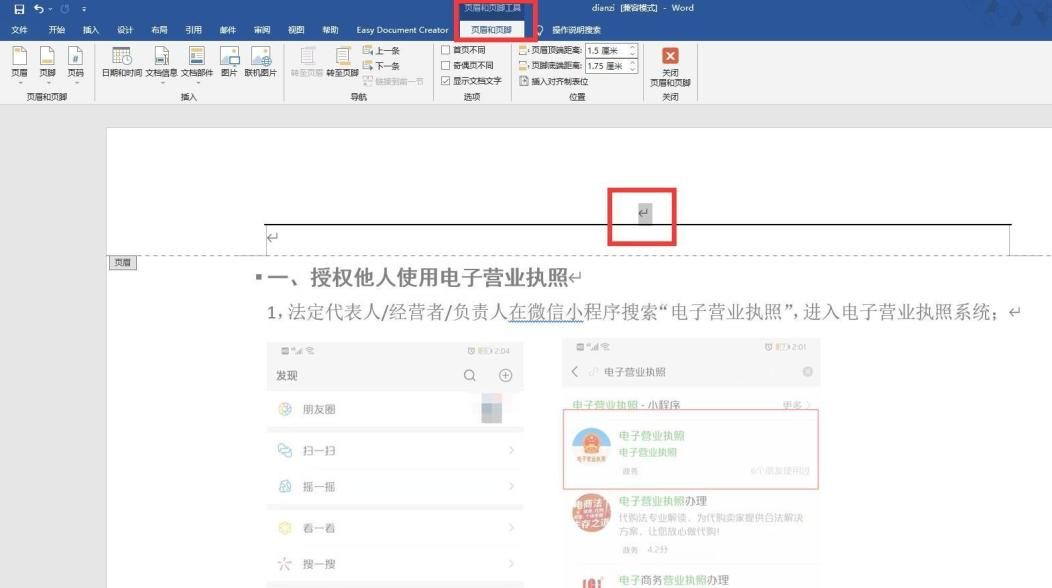Switch to the 插入 ribbon tab

click(91, 30)
